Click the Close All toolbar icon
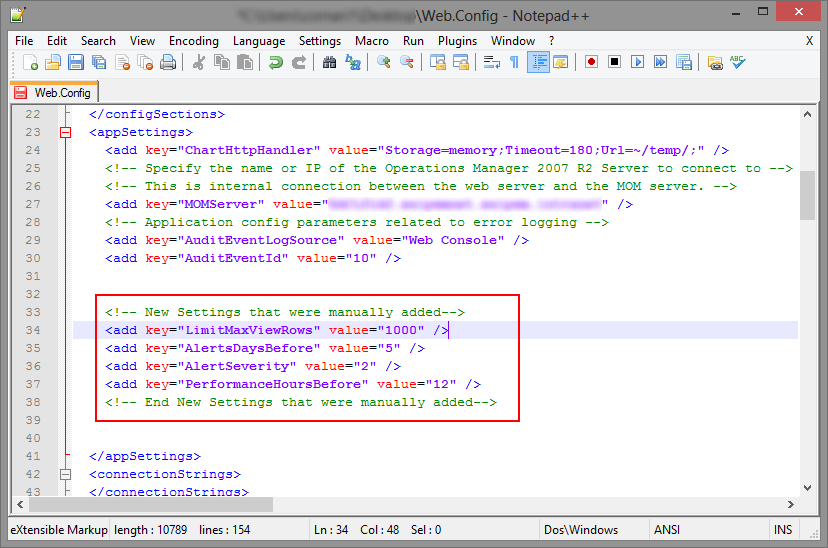 click(145, 62)
